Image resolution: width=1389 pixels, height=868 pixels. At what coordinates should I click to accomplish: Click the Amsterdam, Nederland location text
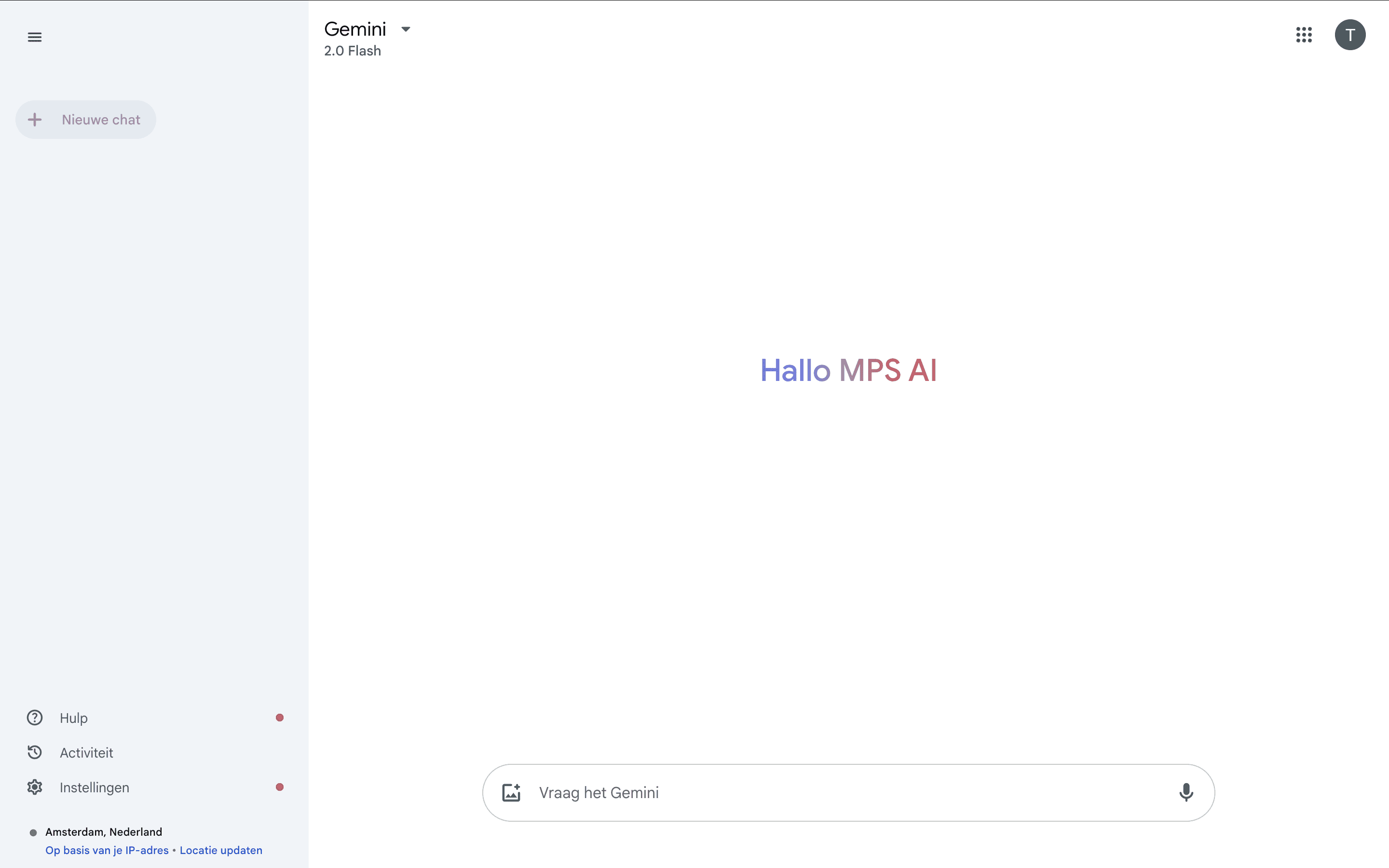[104, 832]
